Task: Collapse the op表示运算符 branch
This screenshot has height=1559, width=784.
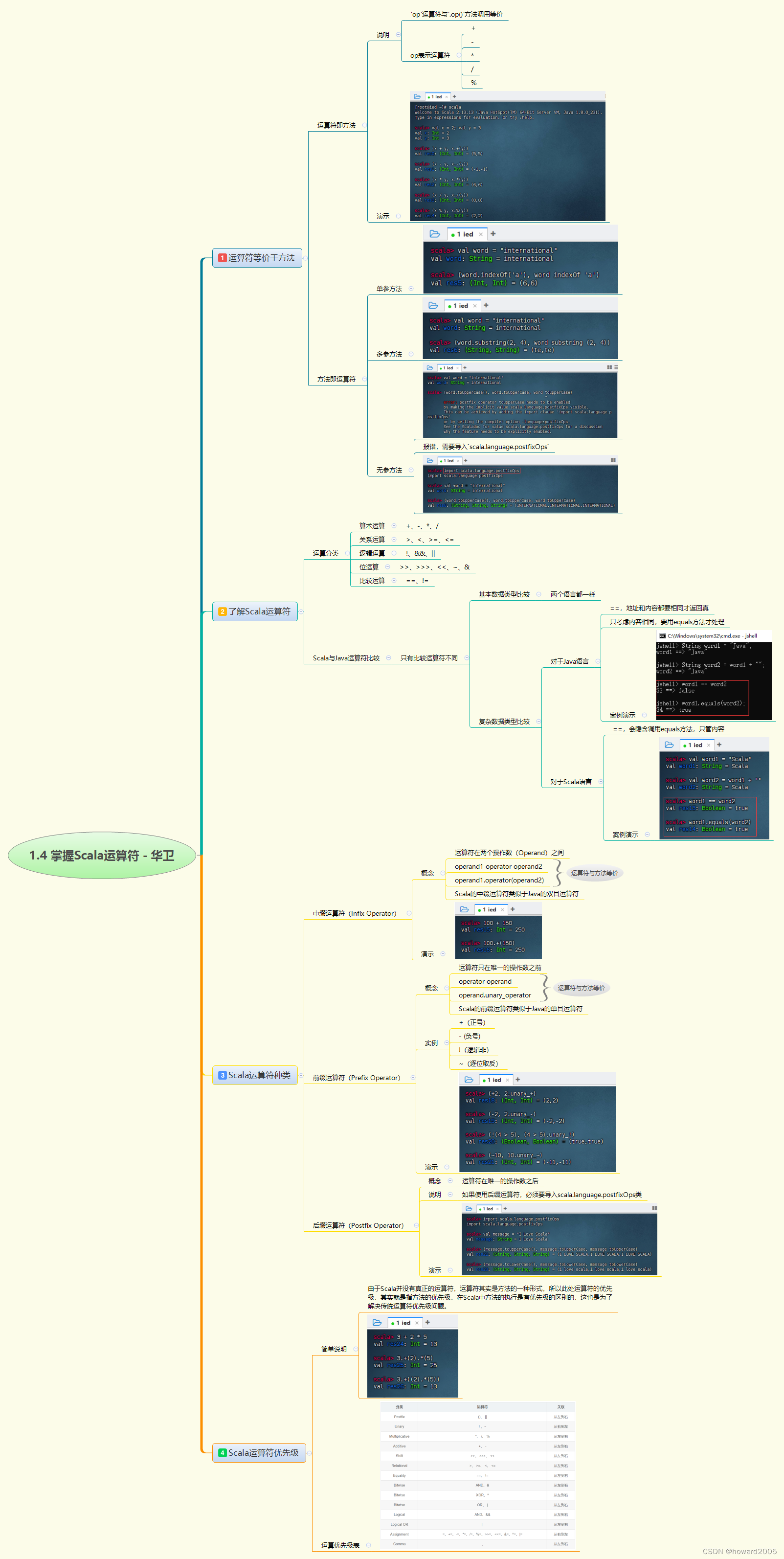Action: pyautogui.click(x=459, y=55)
